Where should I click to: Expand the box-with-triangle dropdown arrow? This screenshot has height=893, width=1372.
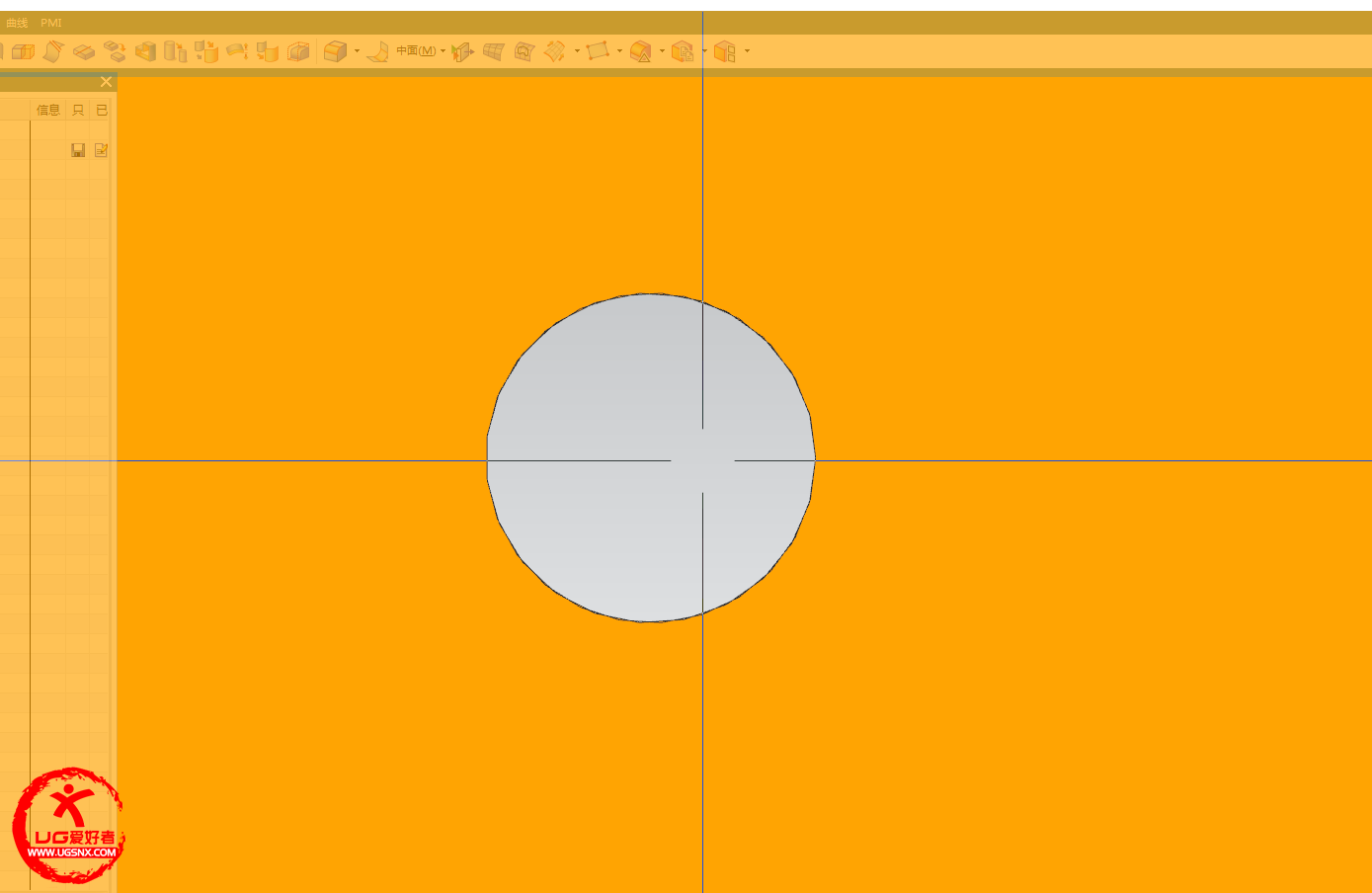tap(662, 51)
